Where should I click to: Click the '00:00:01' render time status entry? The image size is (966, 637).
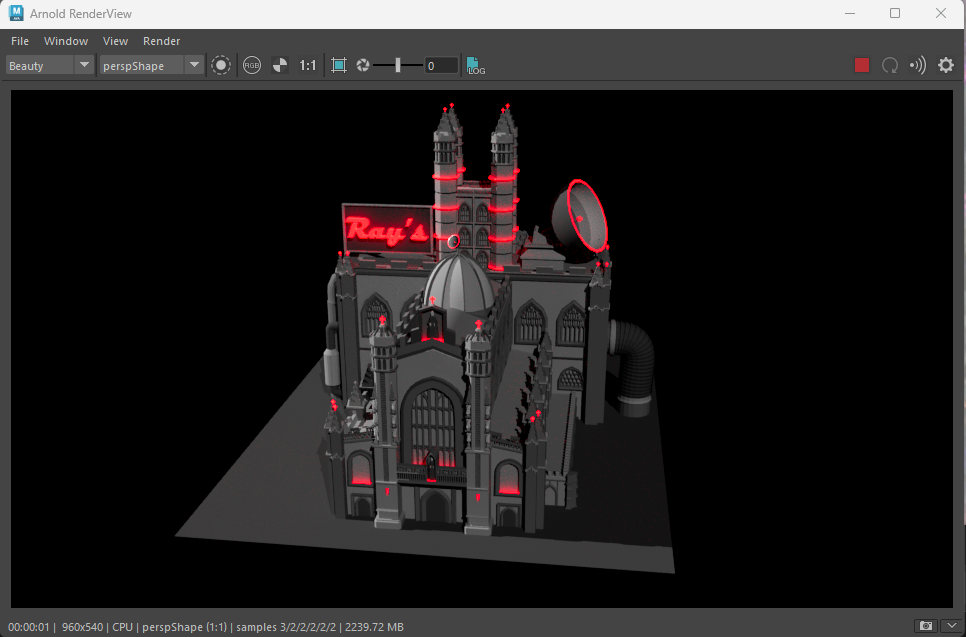(28, 627)
